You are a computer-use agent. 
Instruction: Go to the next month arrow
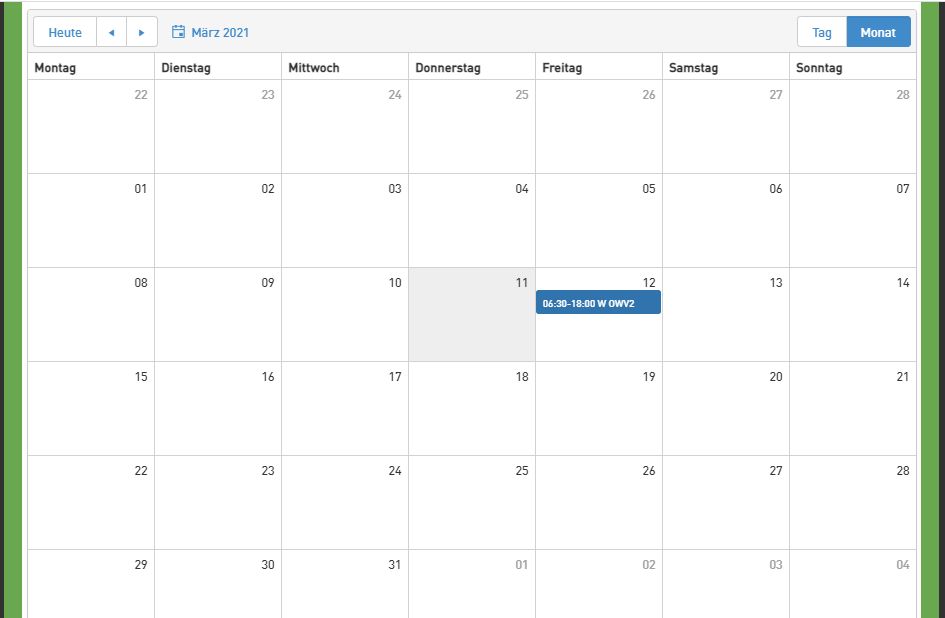[x=142, y=32]
